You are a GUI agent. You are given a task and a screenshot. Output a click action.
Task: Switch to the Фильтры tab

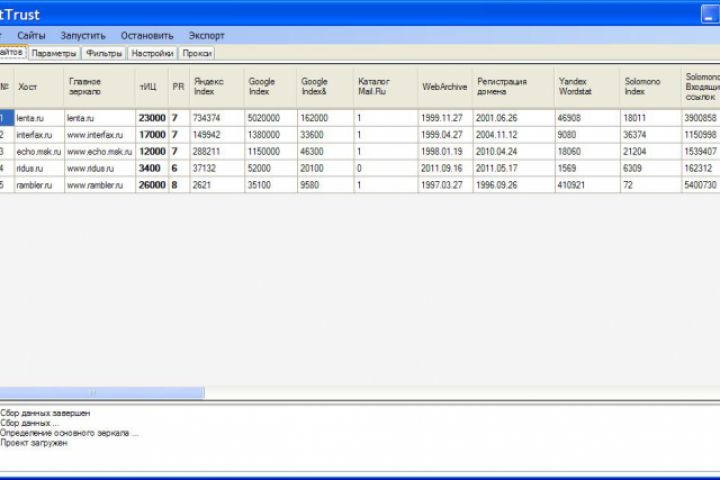coord(104,53)
